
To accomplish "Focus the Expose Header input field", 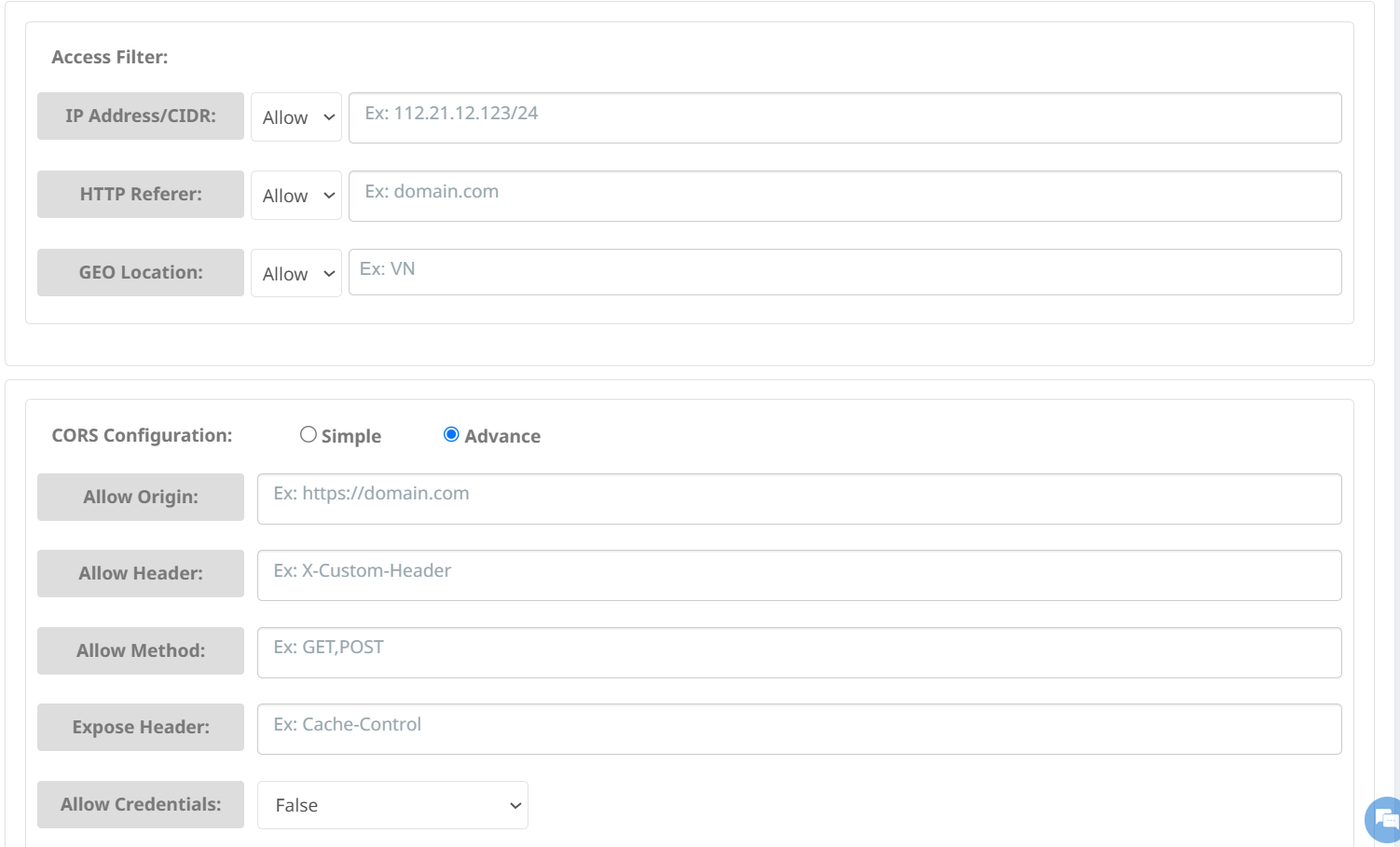I will tap(799, 729).
